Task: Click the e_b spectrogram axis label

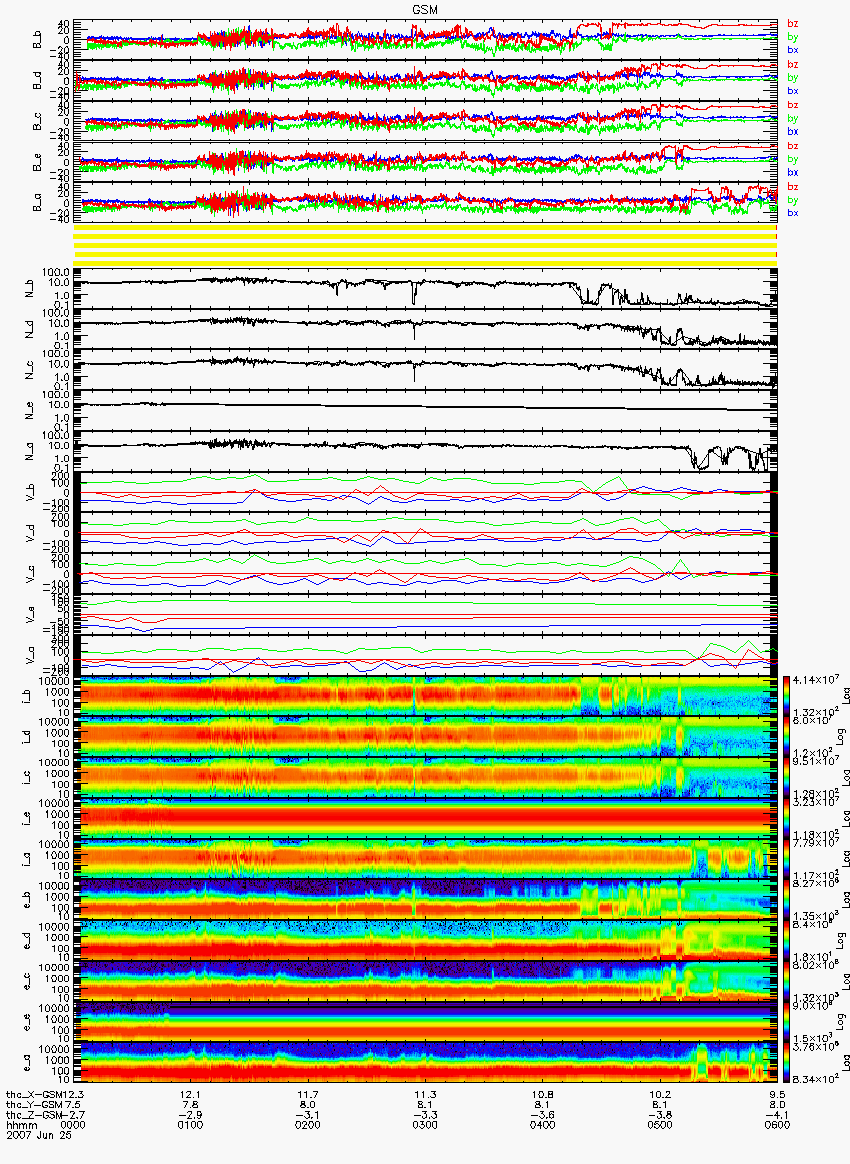Action: point(26,900)
